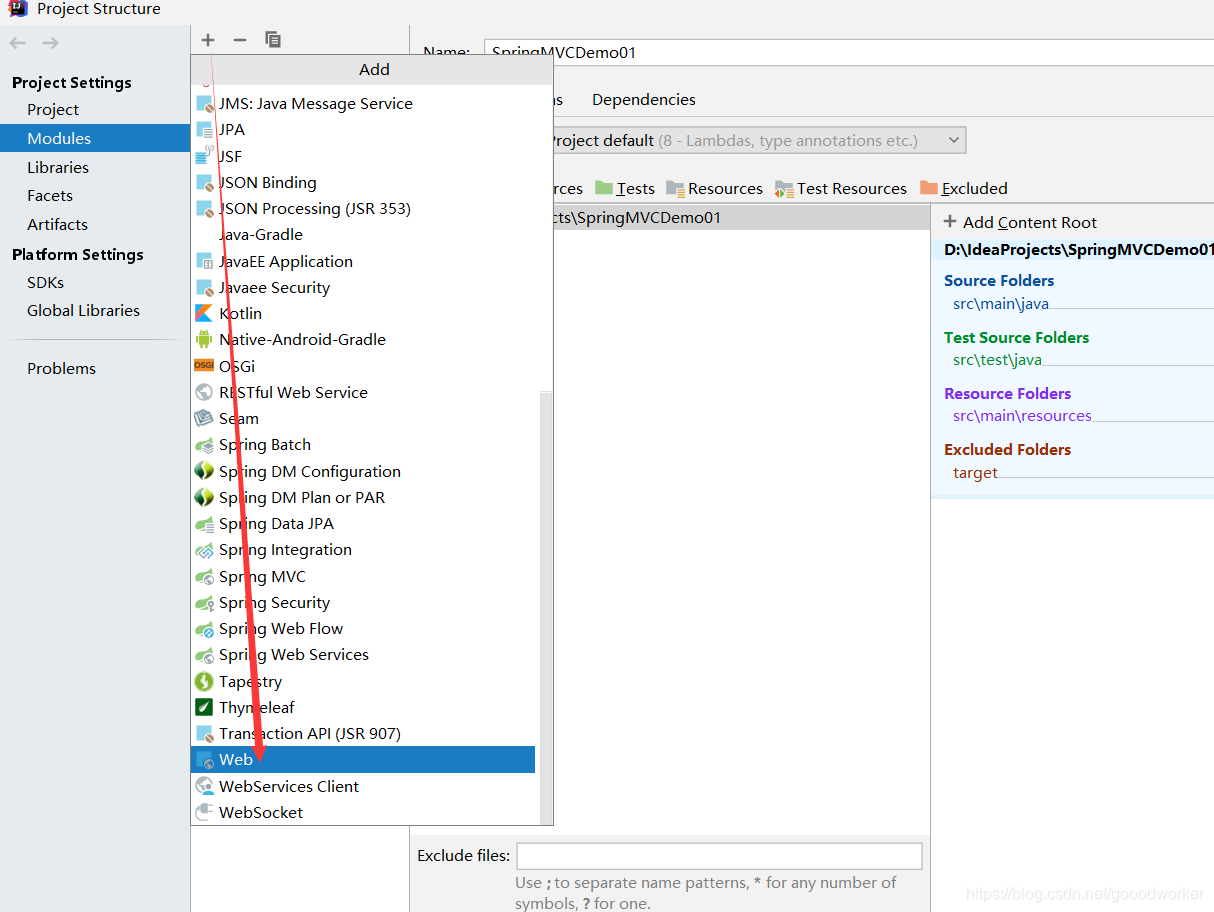Click the Spring DM Plan or PAR icon

(204, 497)
